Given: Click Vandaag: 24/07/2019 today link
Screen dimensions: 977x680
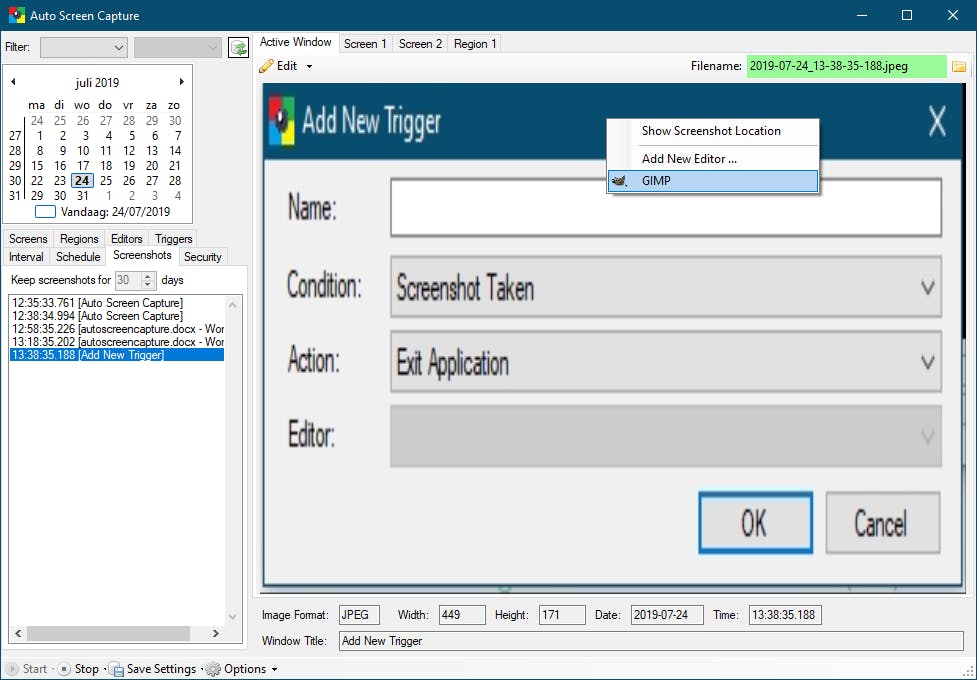Looking at the screenshot, I should click(115, 212).
